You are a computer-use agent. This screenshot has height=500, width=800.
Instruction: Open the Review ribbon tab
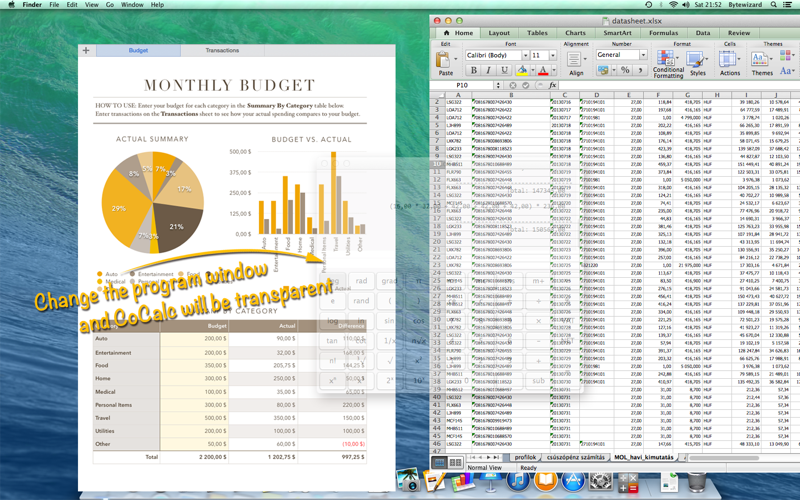coord(739,33)
